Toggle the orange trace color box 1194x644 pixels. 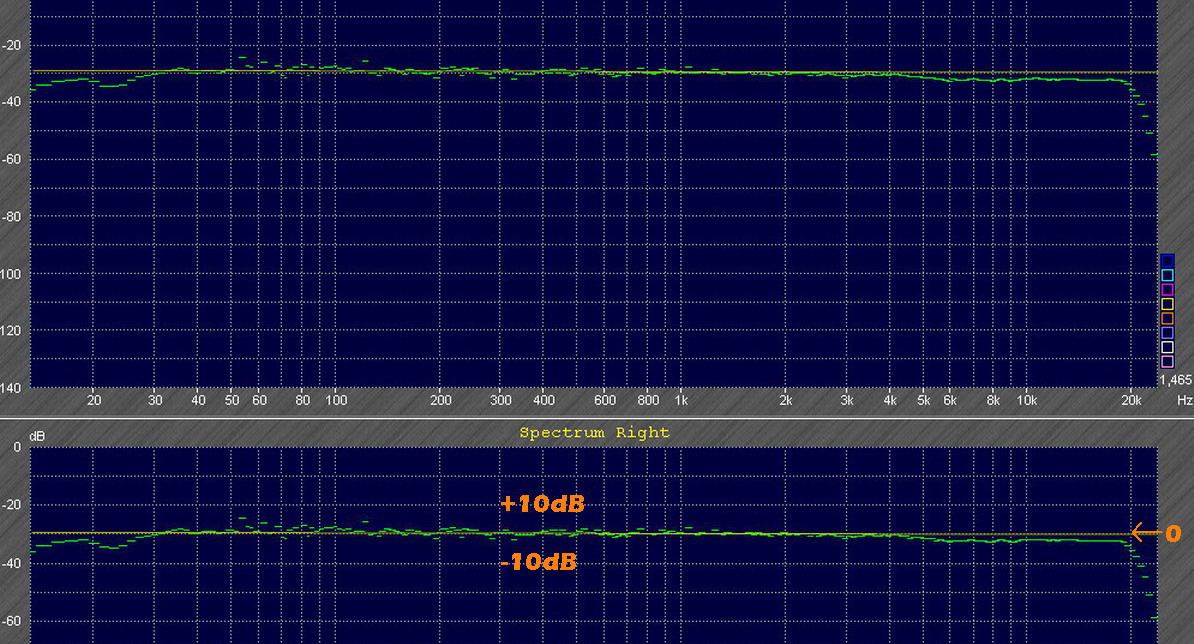[1167, 318]
